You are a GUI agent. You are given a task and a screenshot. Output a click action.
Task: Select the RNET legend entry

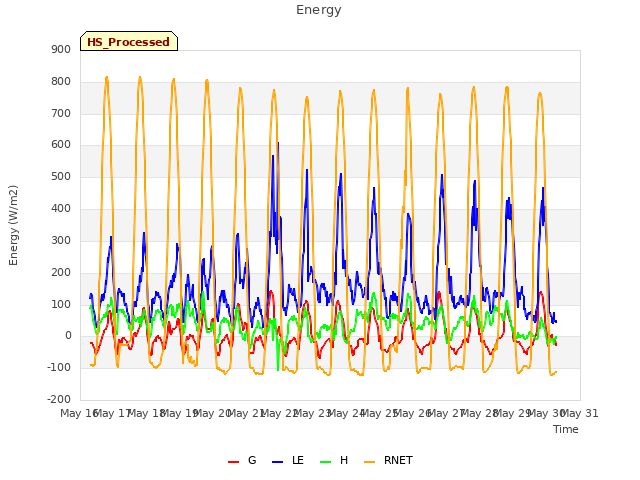coord(398,460)
